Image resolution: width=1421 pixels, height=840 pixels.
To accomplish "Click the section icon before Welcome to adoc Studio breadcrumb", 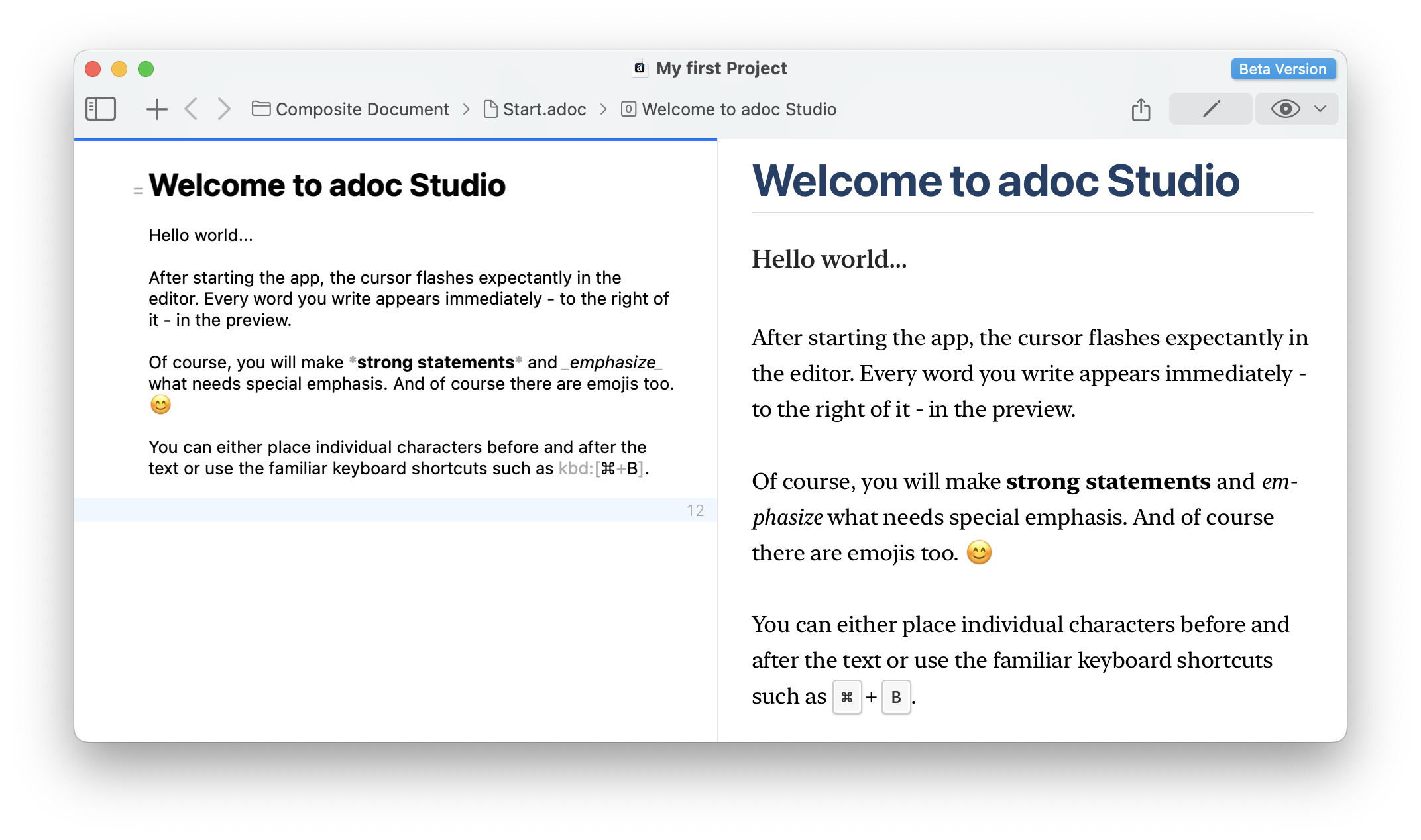I will tap(628, 109).
